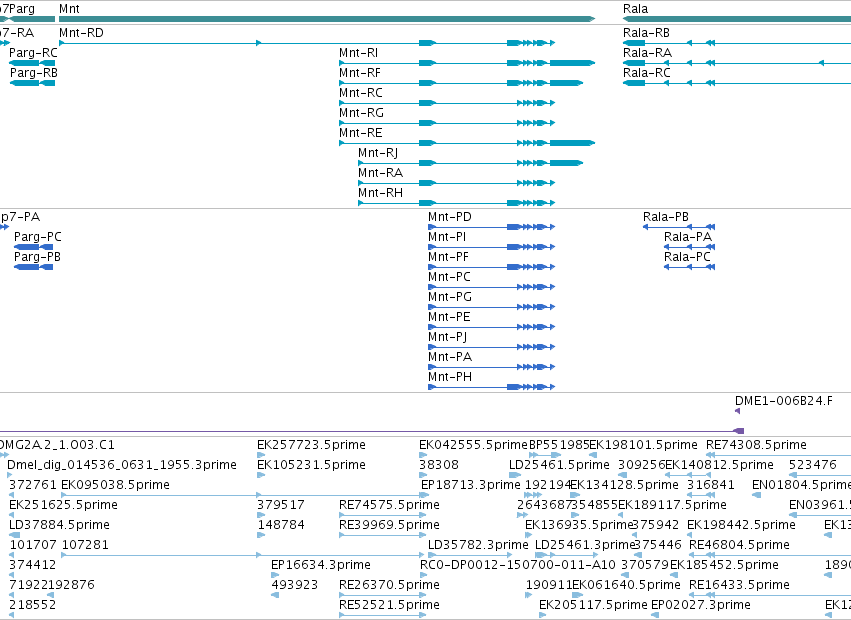Select the Rala-PA protein label
This screenshot has height=620, width=851.
[688, 237]
